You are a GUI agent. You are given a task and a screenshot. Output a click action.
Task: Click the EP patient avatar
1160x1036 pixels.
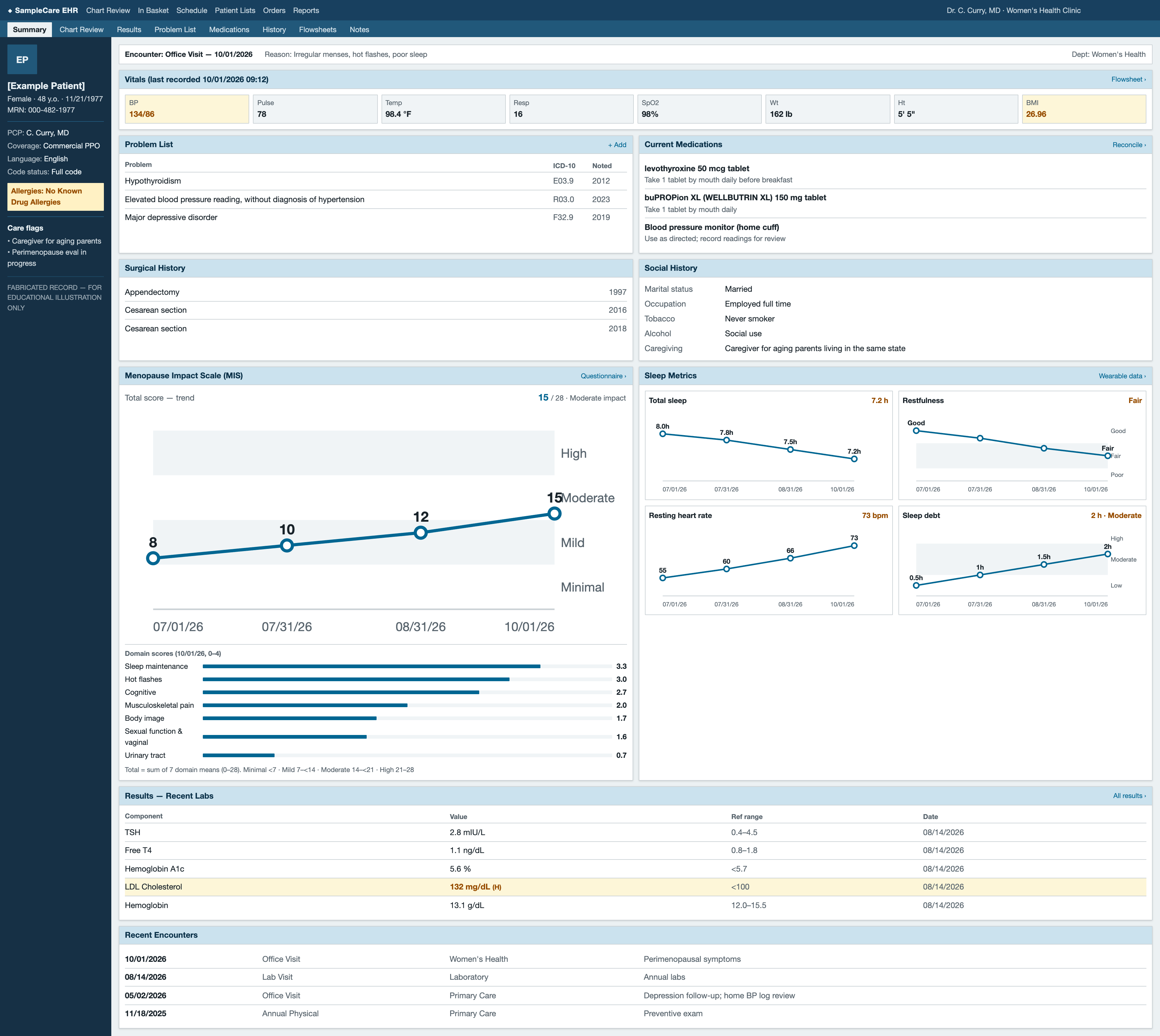point(22,59)
